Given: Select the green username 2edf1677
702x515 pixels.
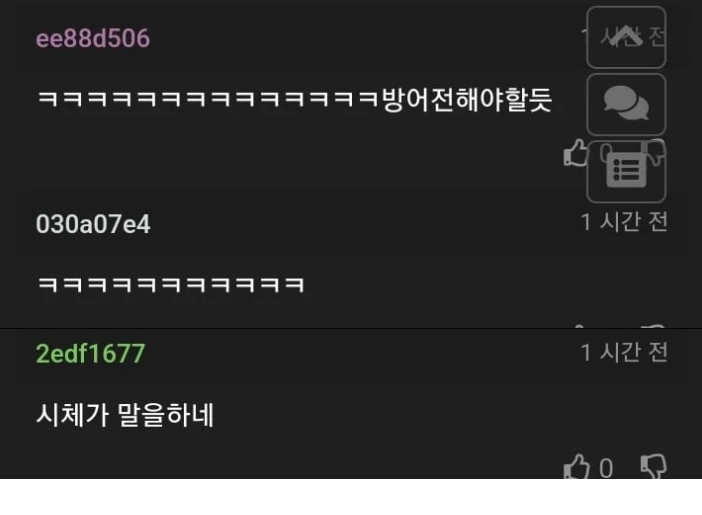Looking at the screenshot, I should pos(90,354).
